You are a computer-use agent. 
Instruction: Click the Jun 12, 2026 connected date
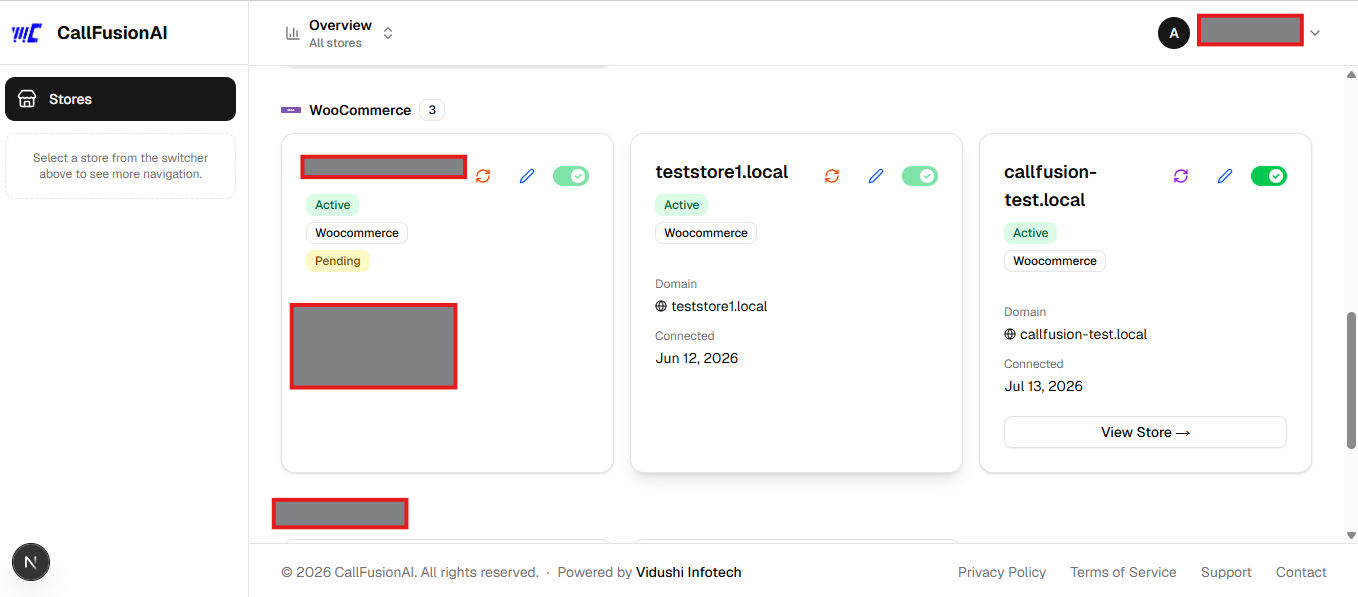697,358
